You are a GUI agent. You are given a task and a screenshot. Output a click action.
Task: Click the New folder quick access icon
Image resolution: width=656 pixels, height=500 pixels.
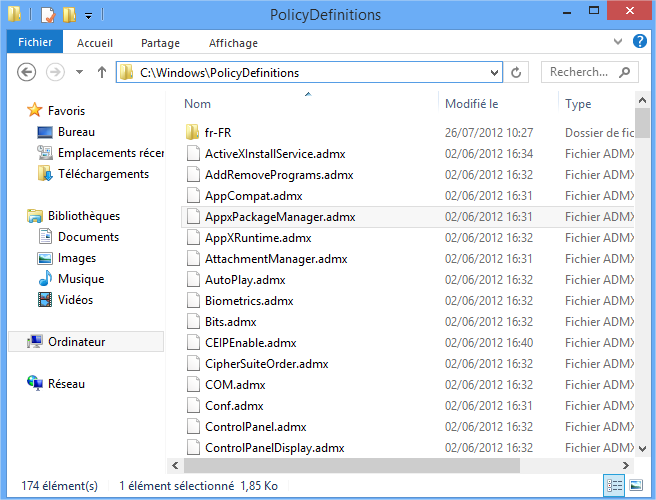pos(69,15)
